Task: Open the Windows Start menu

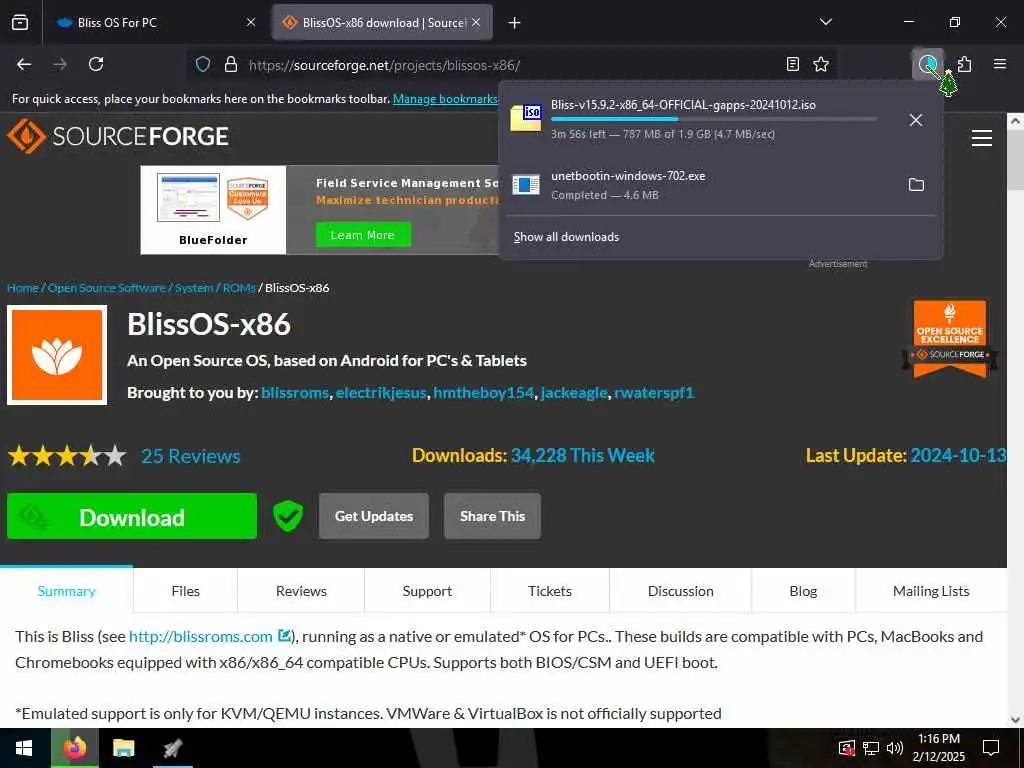Action: (24, 748)
